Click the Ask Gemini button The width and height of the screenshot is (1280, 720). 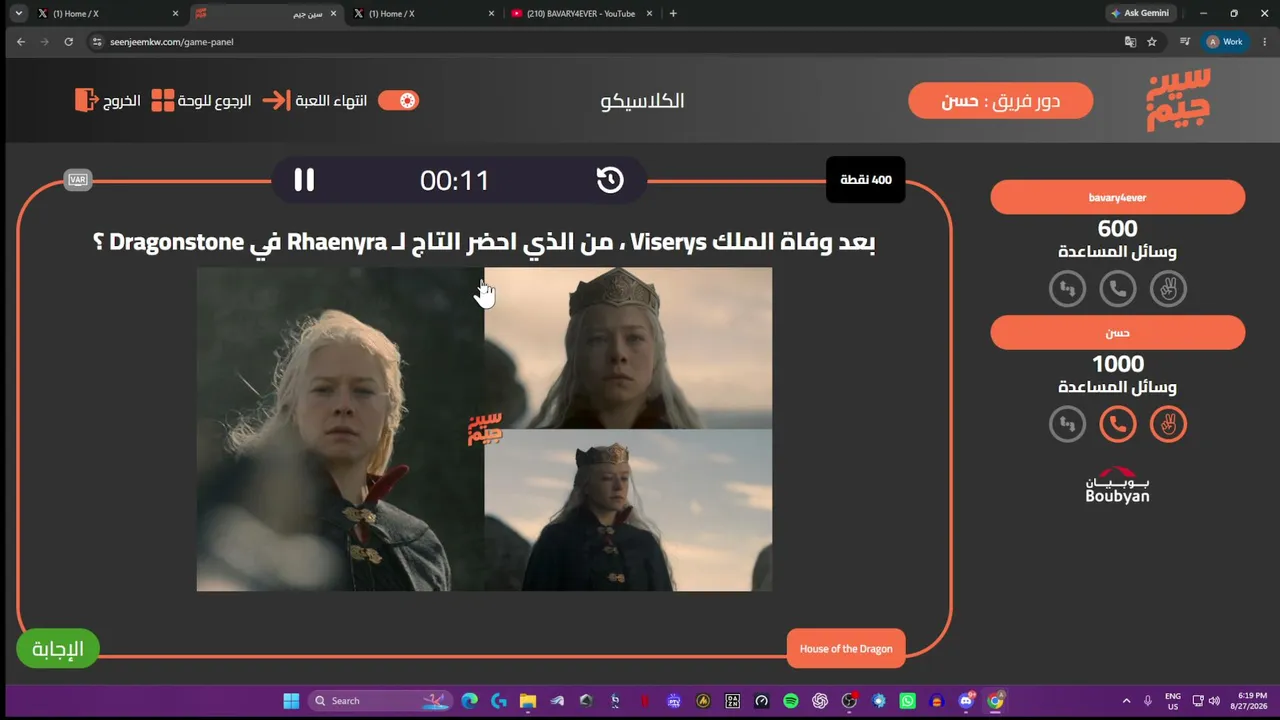(1139, 14)
